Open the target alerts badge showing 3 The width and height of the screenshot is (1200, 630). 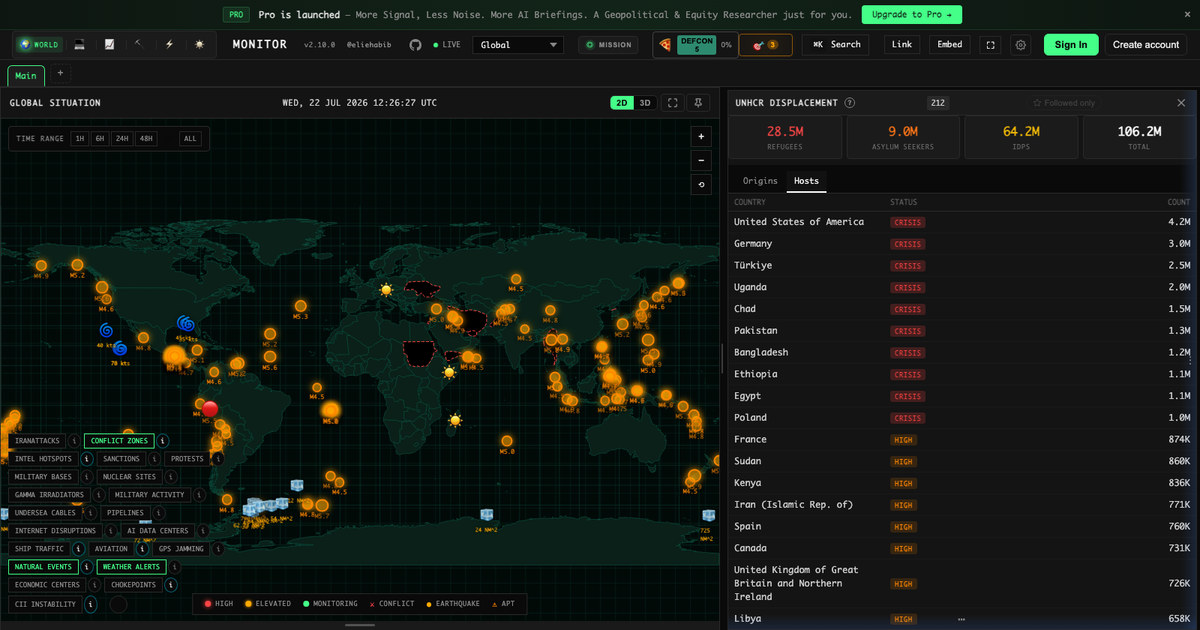pos(765,45)
